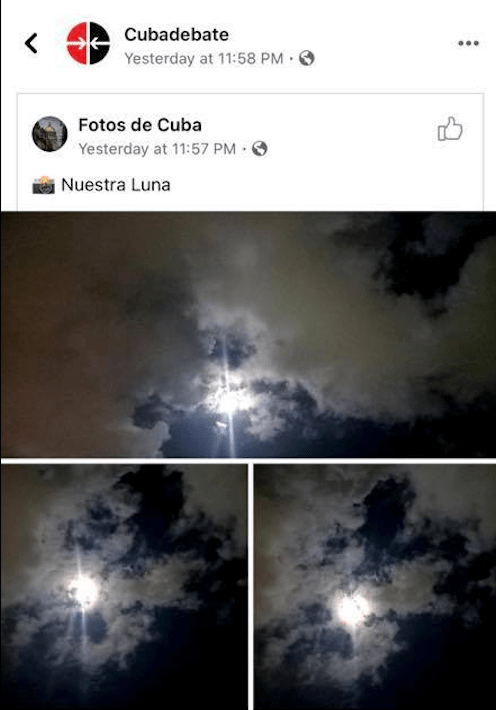The width and height of the screenshot is (496, 710).
Task: Open the bottom-right moon photo
Action: pos(375,587)
